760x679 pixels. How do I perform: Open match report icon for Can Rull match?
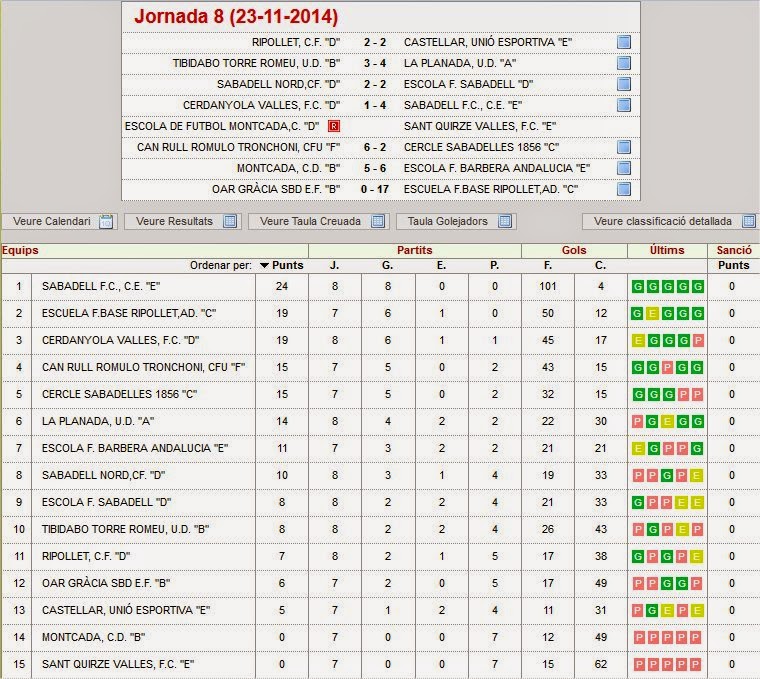pyautogui.click(x=624, y=147)
